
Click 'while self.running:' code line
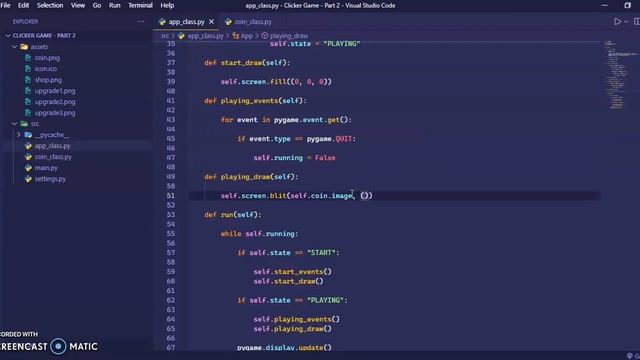click(x=260, y=233)
